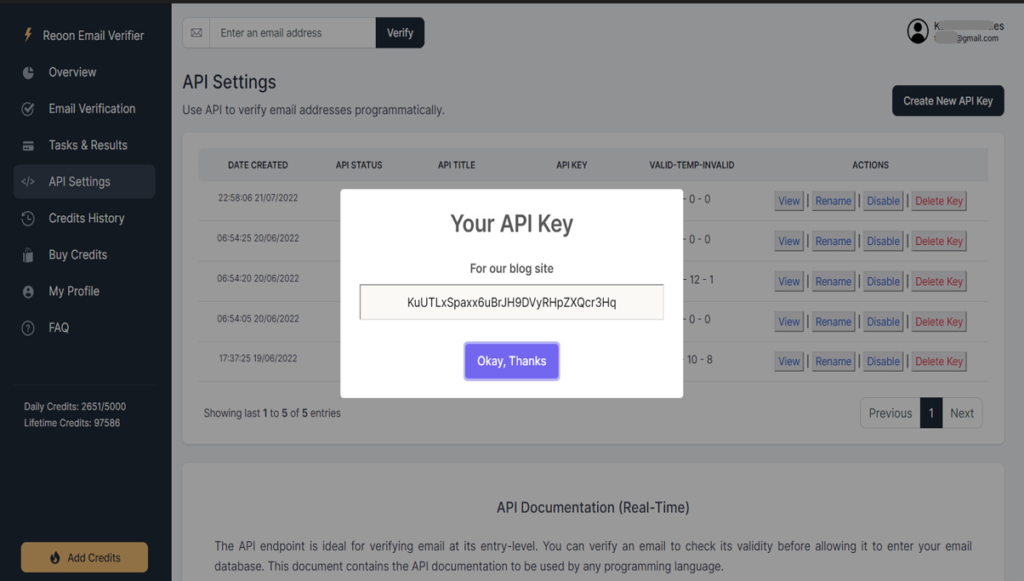Rename the last API key entry
Image resolution: width=1024 pixels, height=581 pixels.
pos(832,361)
